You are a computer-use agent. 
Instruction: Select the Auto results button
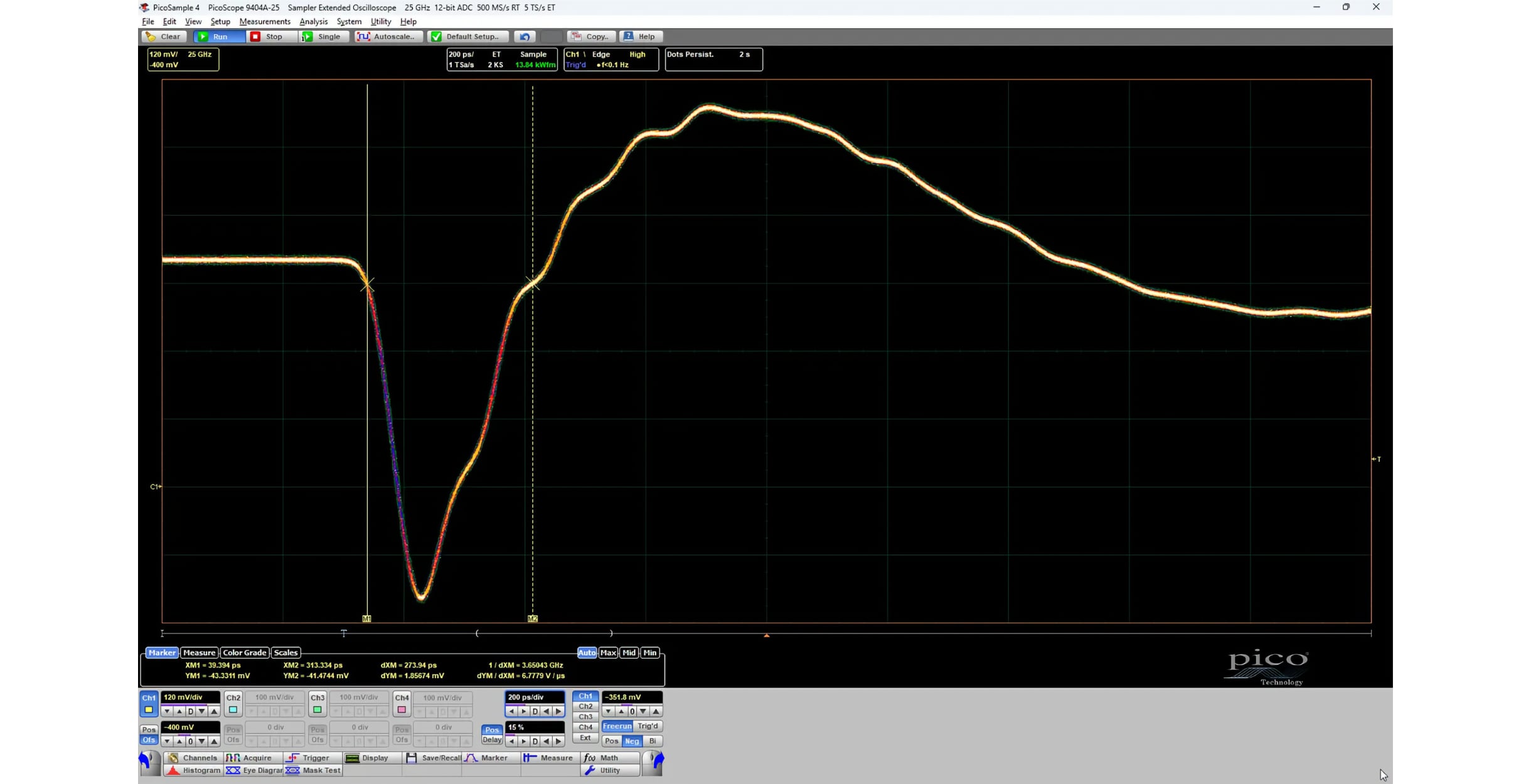click(587, 653)
